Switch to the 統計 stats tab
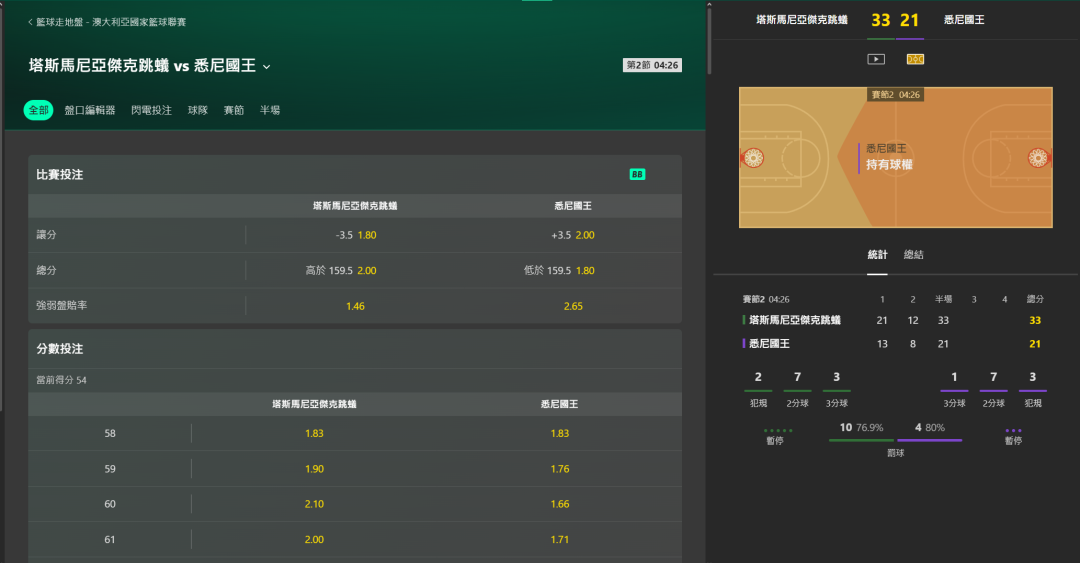Screen dimensions: 1080x563 coord(877,255)
